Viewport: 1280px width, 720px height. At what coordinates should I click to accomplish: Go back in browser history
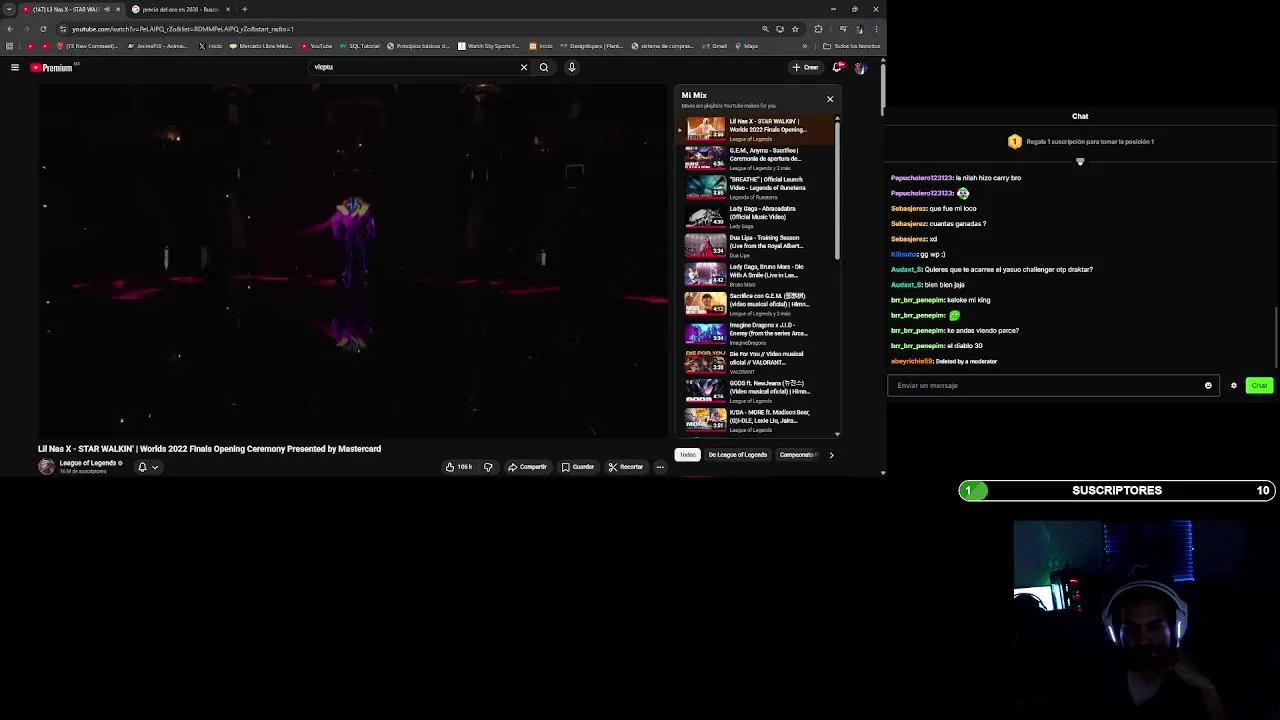click(x=10, y=29)
